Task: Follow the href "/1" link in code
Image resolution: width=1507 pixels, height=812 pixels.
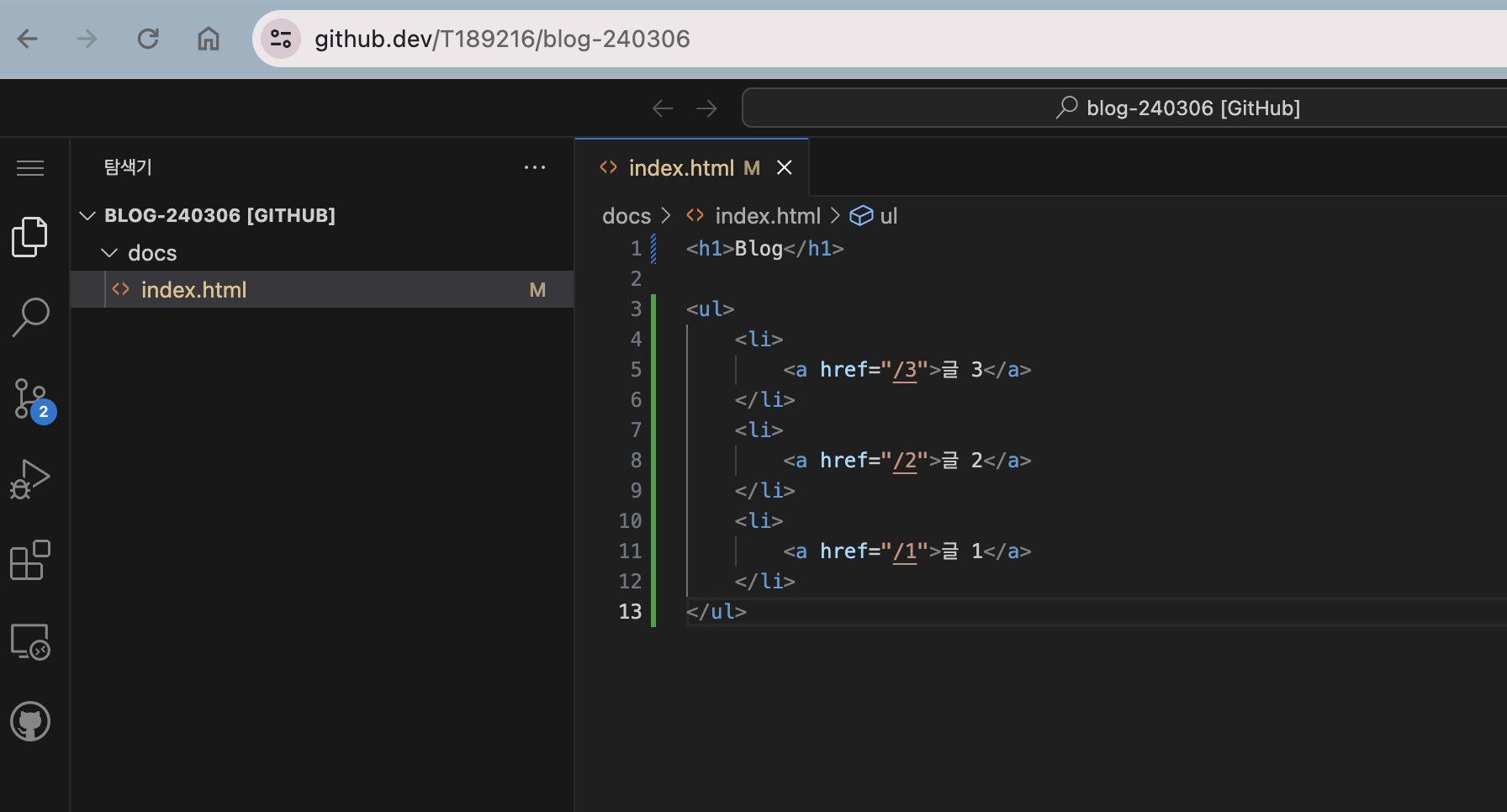Action: (905, 551)
